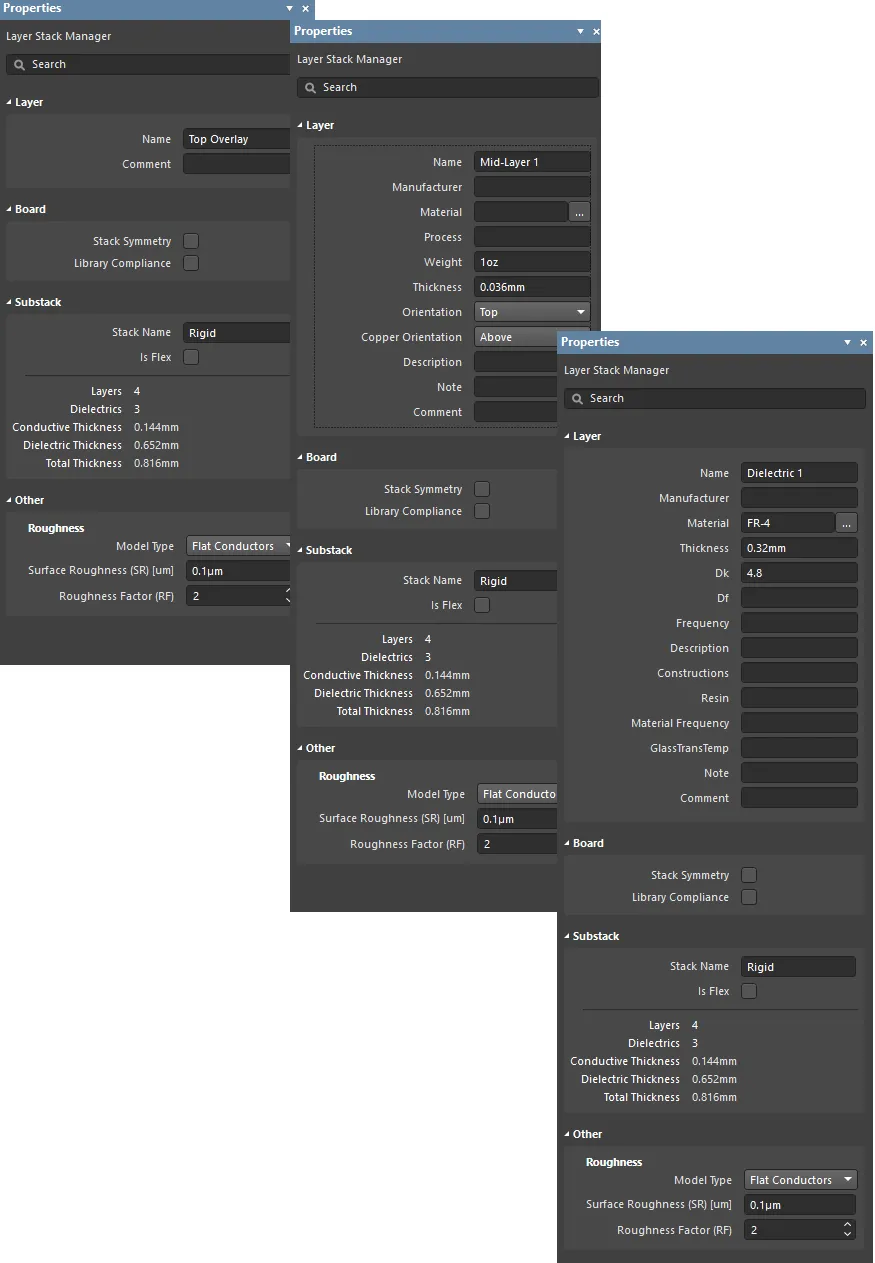The height and width of the screenshot is (1263, 875).
Task: Collapse the Layer section in Mid-Layer 1 panel
Action: point(301,126)
